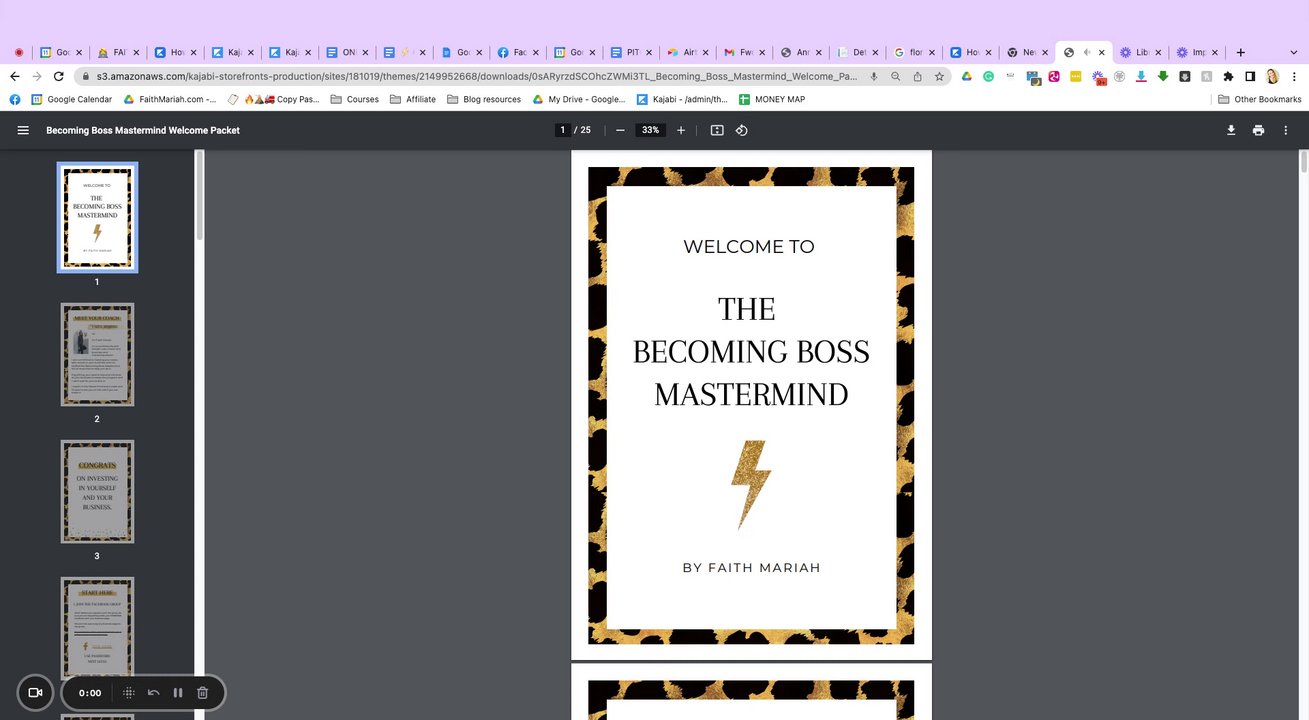
Task: Click the Becoming Boss Mastermind Welcome Packet title
Action: click(143, 130)
